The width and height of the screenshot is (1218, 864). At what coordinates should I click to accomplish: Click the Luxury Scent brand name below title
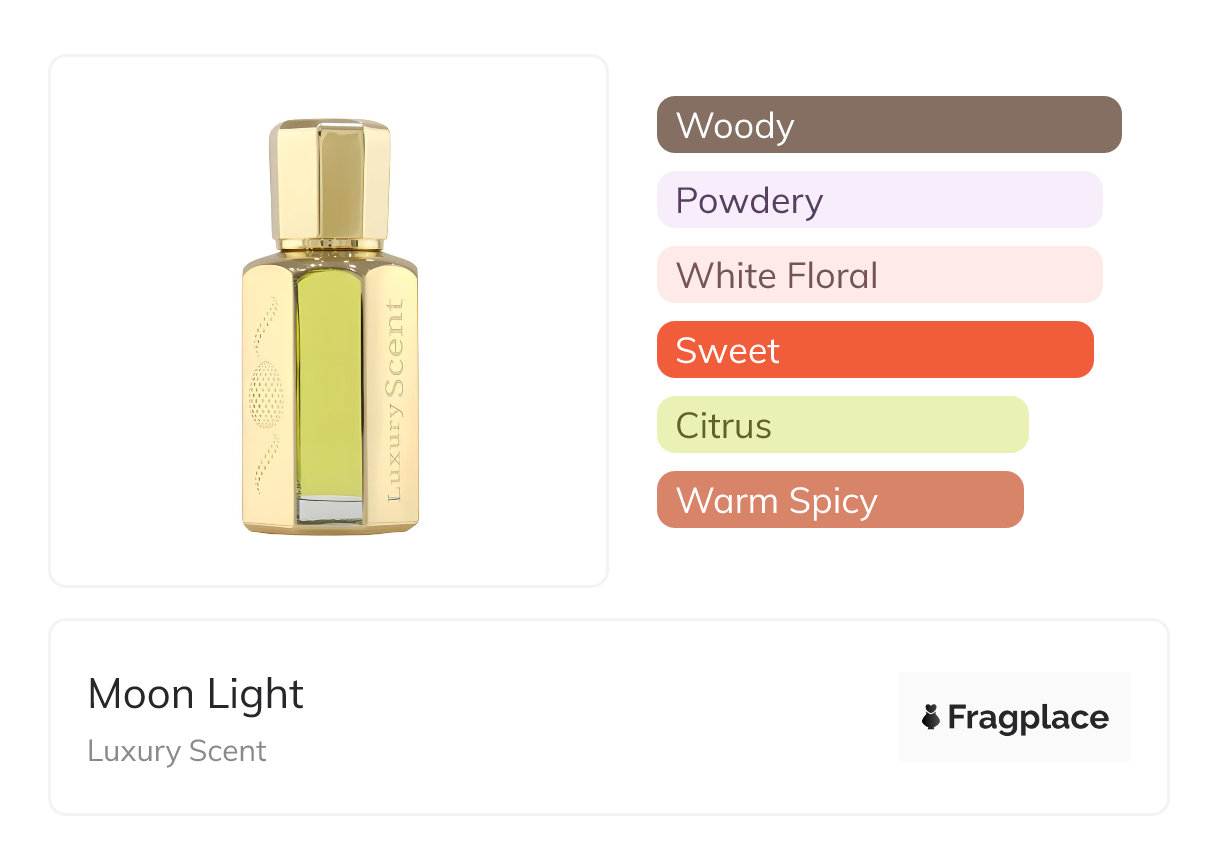(177, 751)
